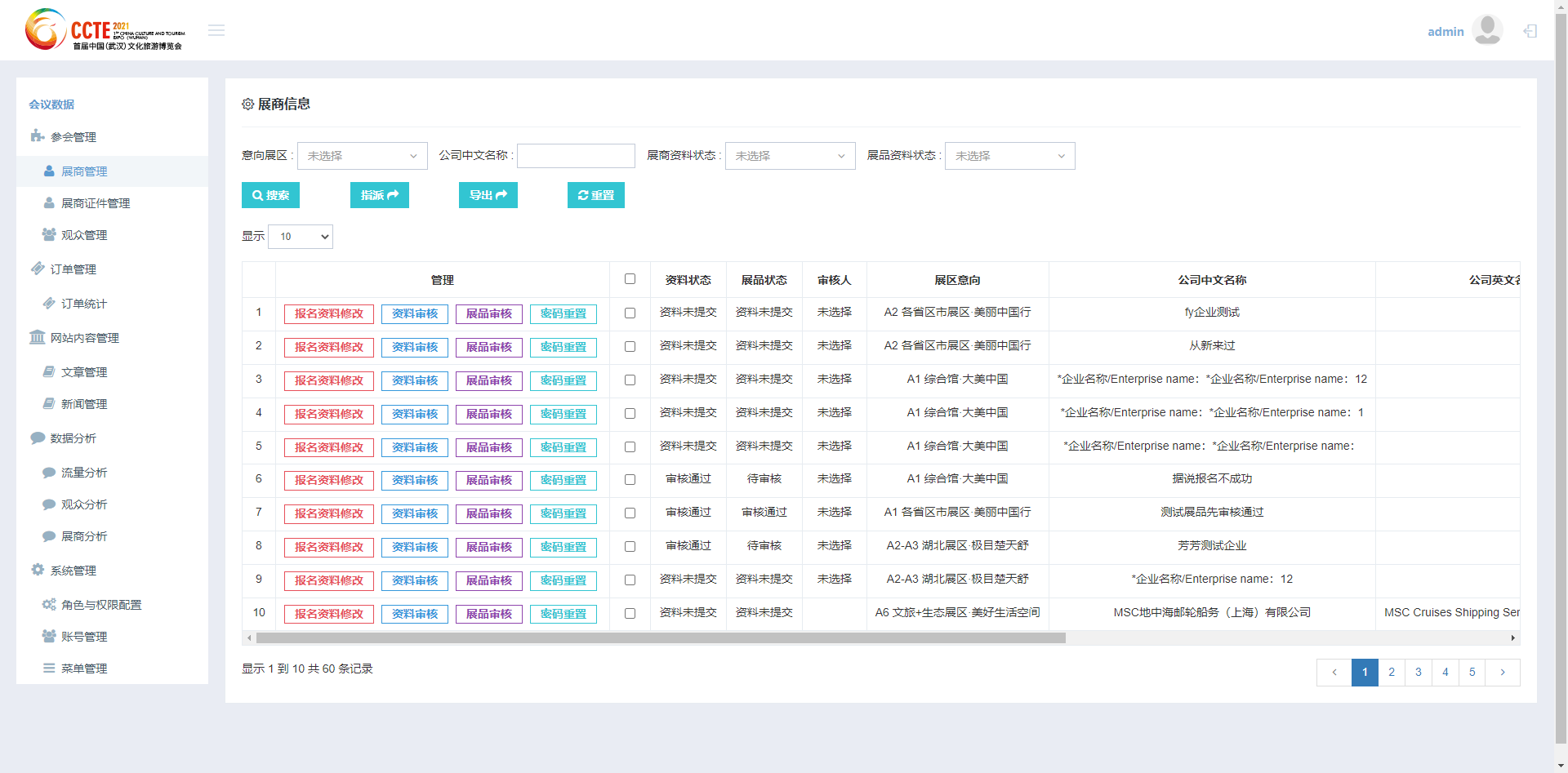Check the box for row 据说报名不成功
Screen dimensions: 1568x773
point(630,480)
